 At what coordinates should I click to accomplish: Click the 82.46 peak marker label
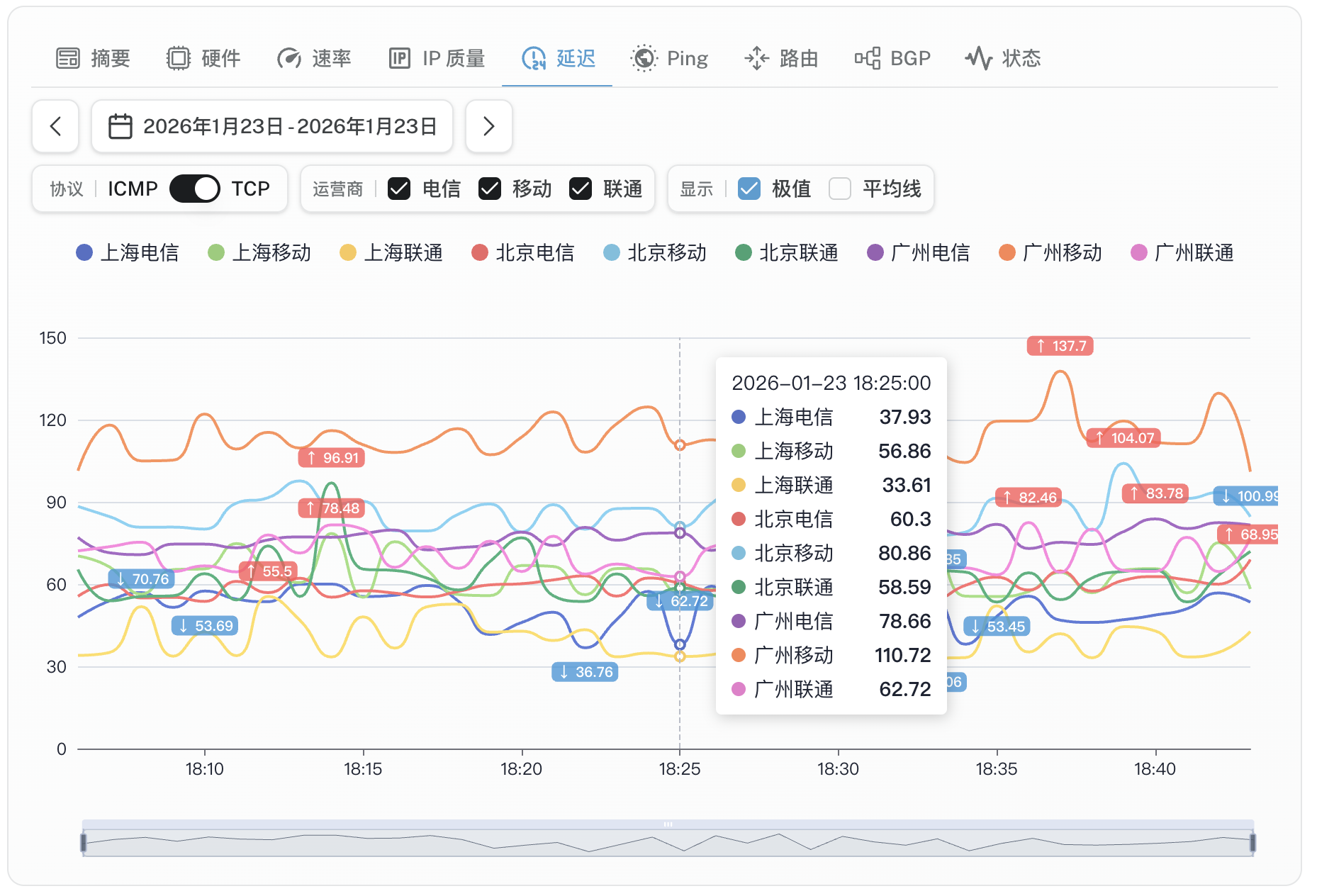click(x=1029, y=498)
